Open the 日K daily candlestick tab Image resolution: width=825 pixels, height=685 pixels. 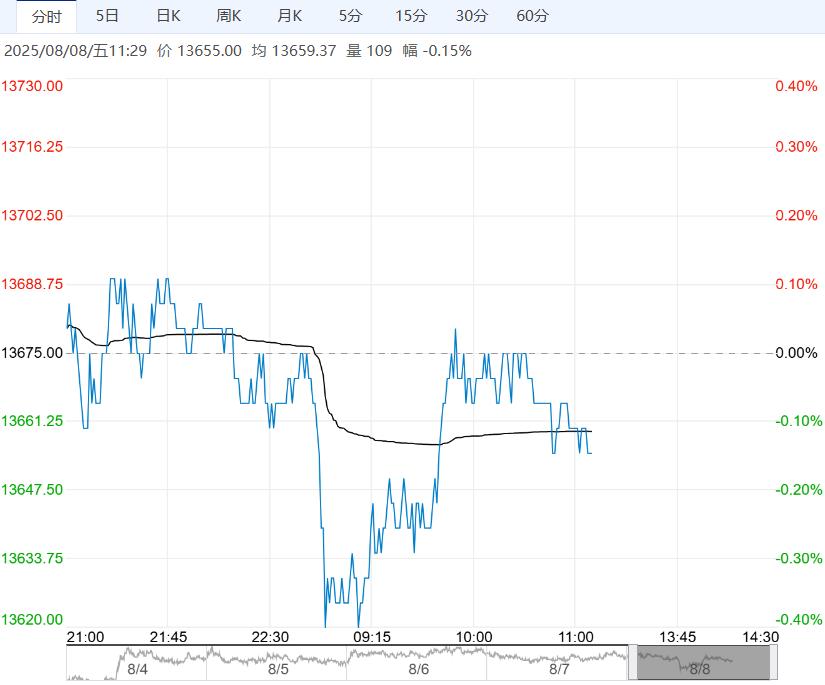169,16
